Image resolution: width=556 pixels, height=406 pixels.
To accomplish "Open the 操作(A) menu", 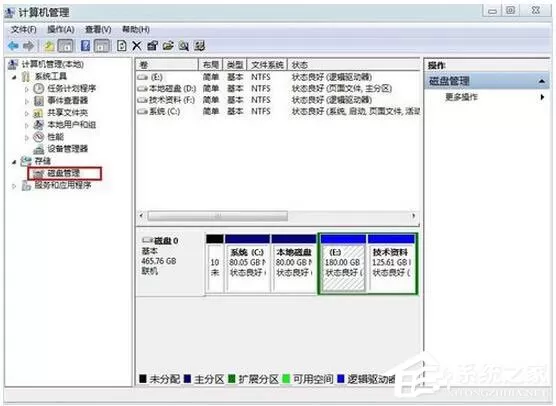I will click(61, 29).
